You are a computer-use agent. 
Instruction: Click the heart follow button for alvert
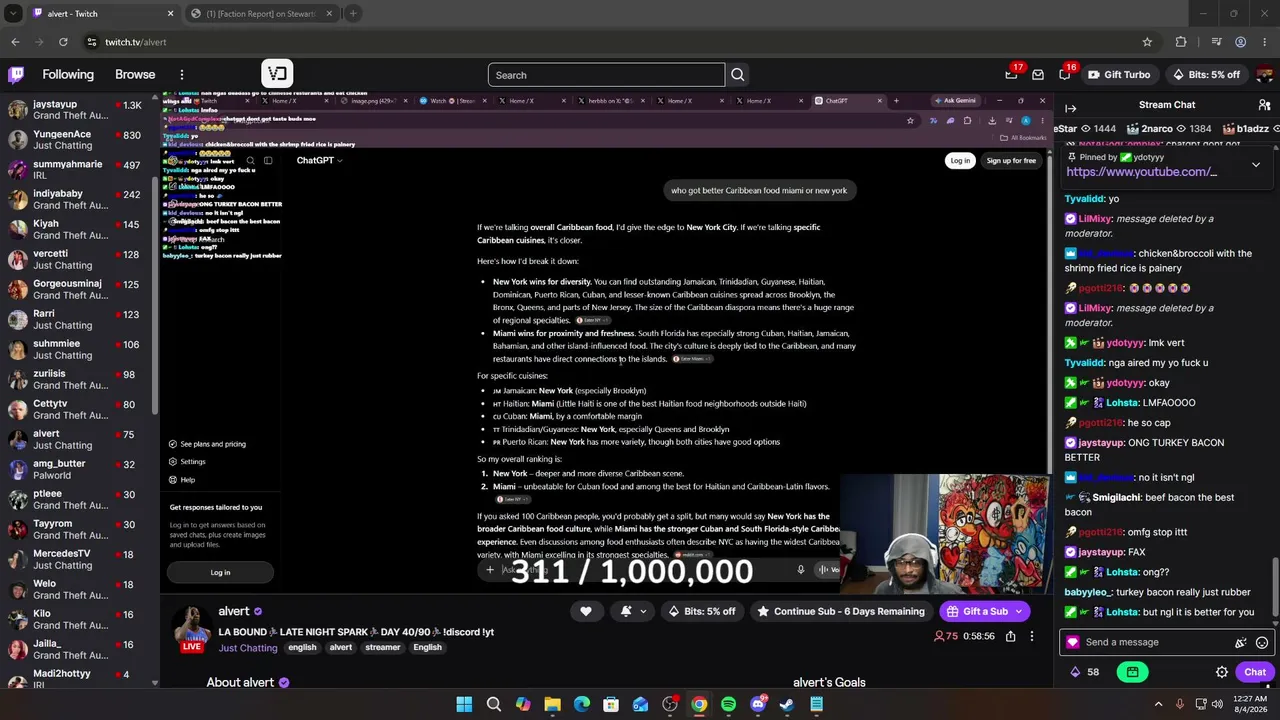click(x=586, y=611)
